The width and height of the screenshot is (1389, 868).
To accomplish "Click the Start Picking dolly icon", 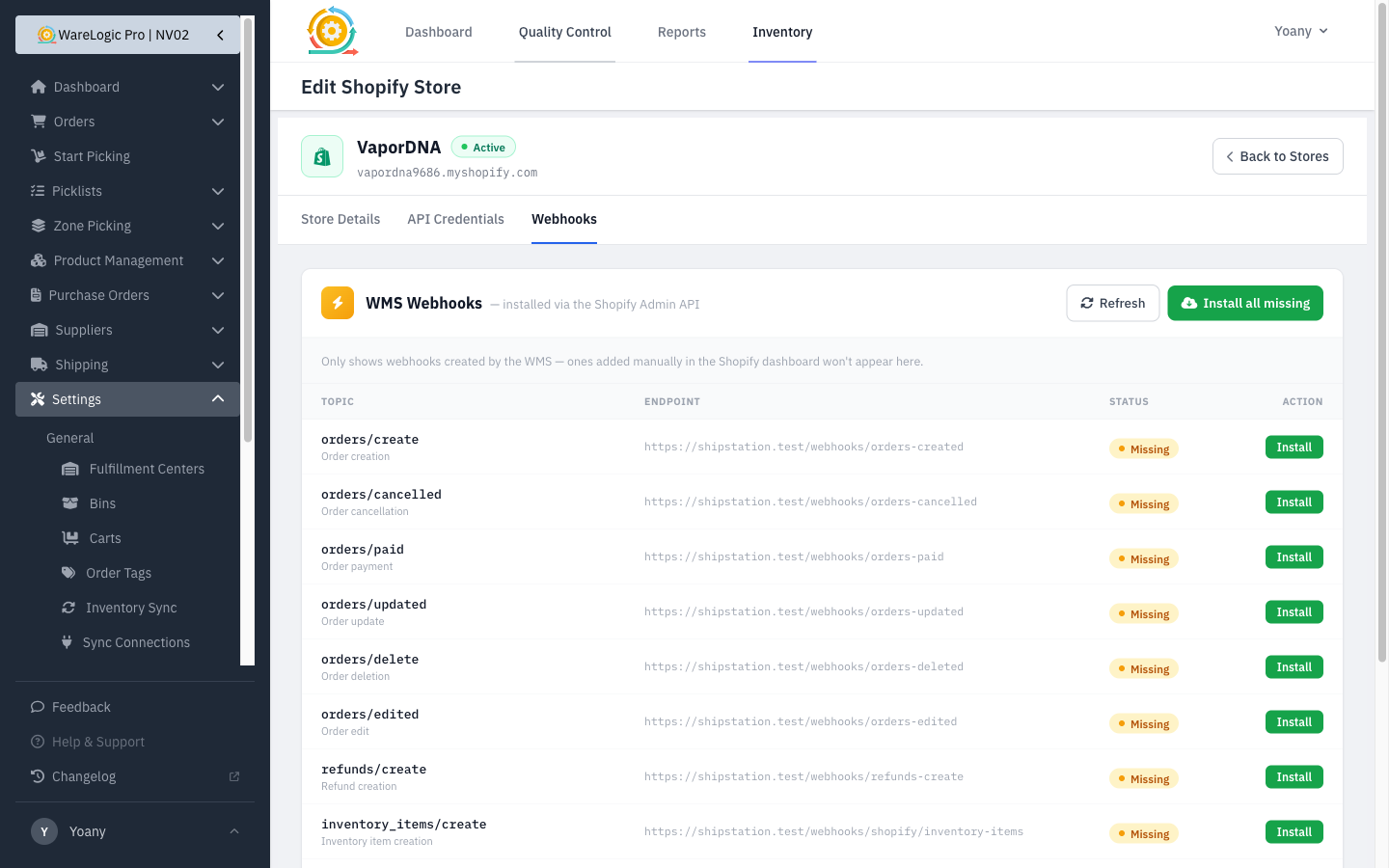I will coord(39,156).
